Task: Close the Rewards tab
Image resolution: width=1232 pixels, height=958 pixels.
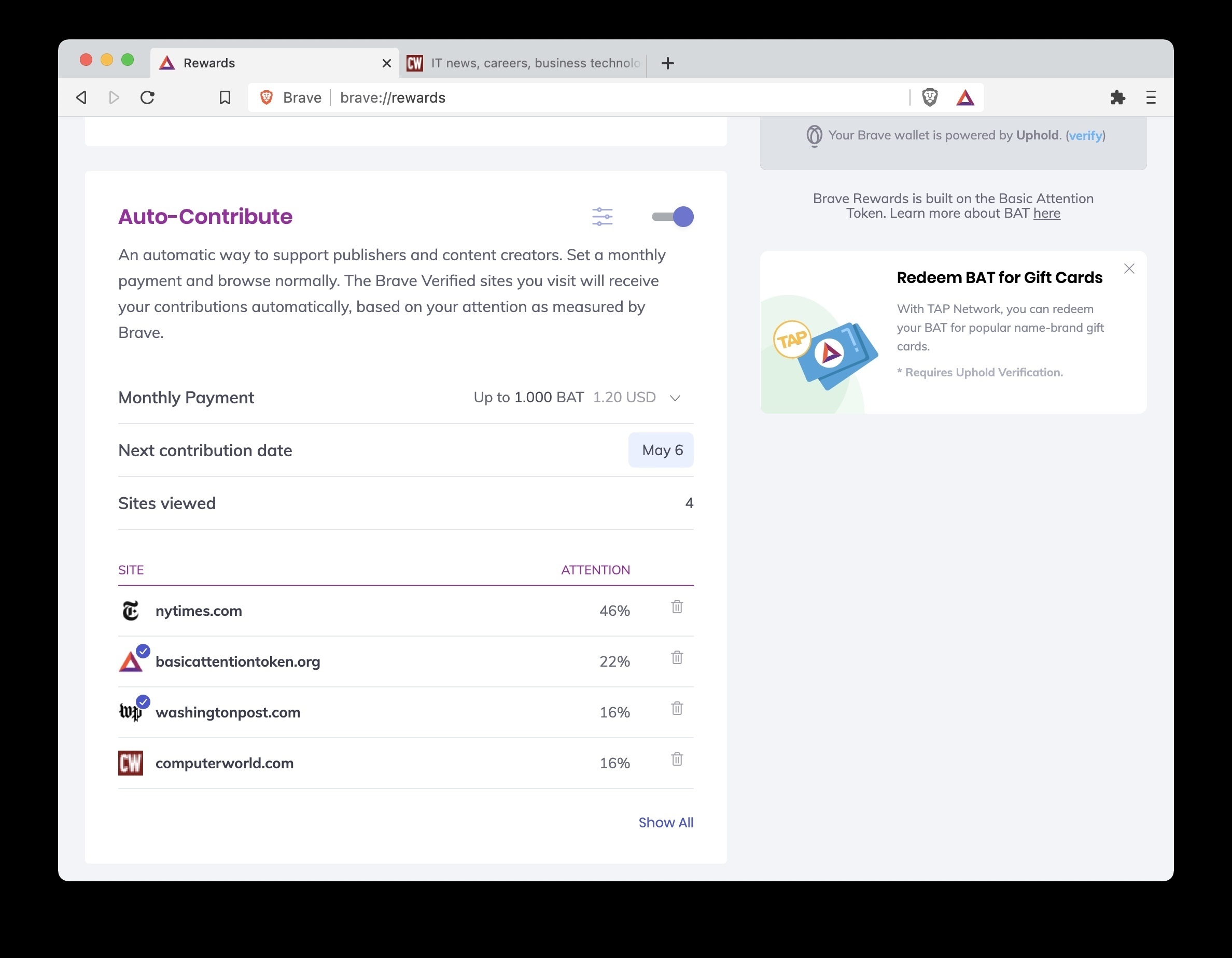Action: click(386, 63)
